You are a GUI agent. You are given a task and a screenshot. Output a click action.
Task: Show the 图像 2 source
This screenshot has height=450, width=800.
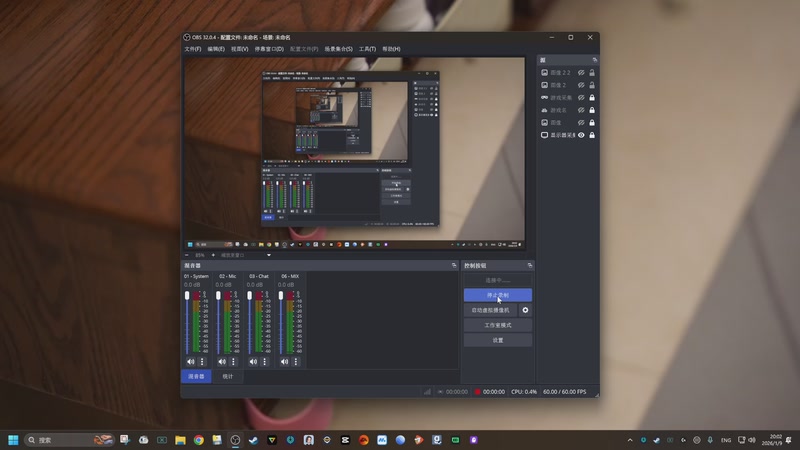tap(581, 85)
